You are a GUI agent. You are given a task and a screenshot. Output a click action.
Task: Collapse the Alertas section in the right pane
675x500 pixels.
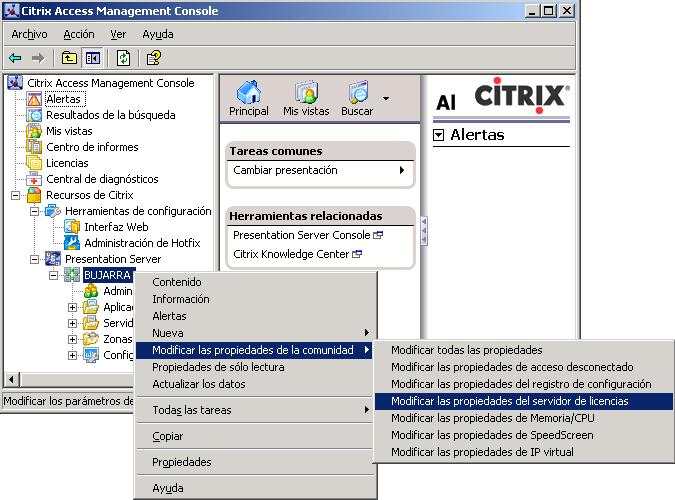(438, 135)
